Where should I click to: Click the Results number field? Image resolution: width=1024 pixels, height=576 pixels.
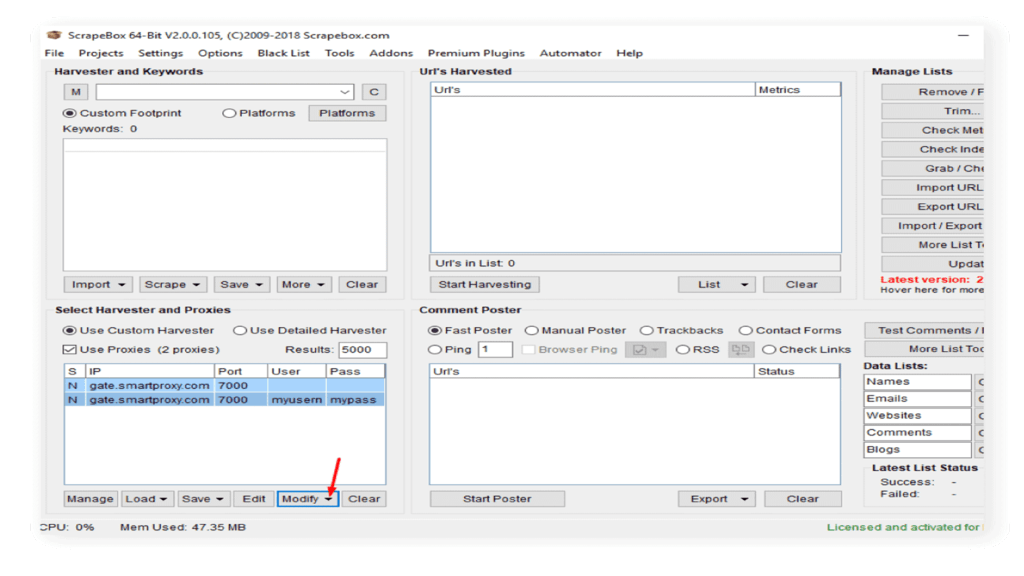click(362, 349)
